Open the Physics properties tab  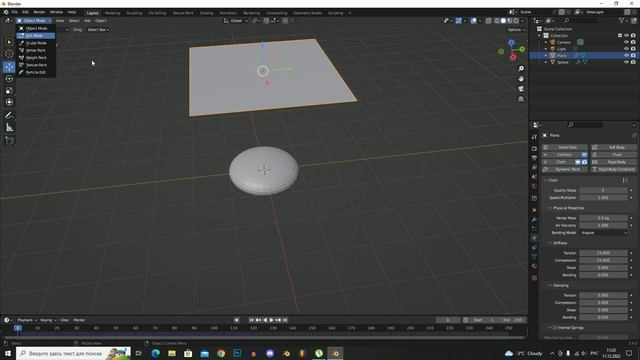pyautogui.click(x=534, y=238)
